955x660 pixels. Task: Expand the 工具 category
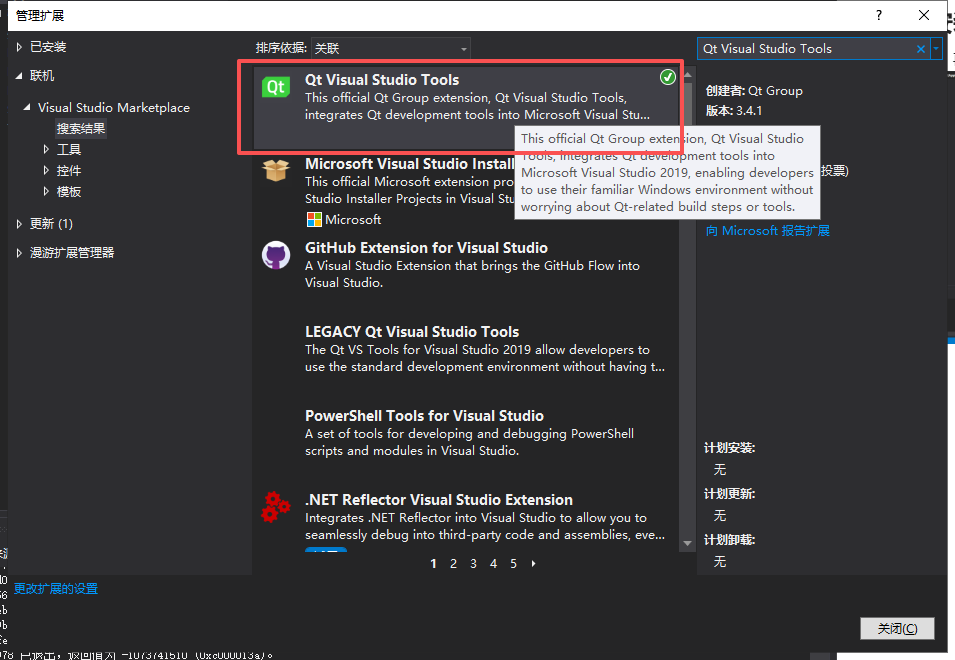46,149
